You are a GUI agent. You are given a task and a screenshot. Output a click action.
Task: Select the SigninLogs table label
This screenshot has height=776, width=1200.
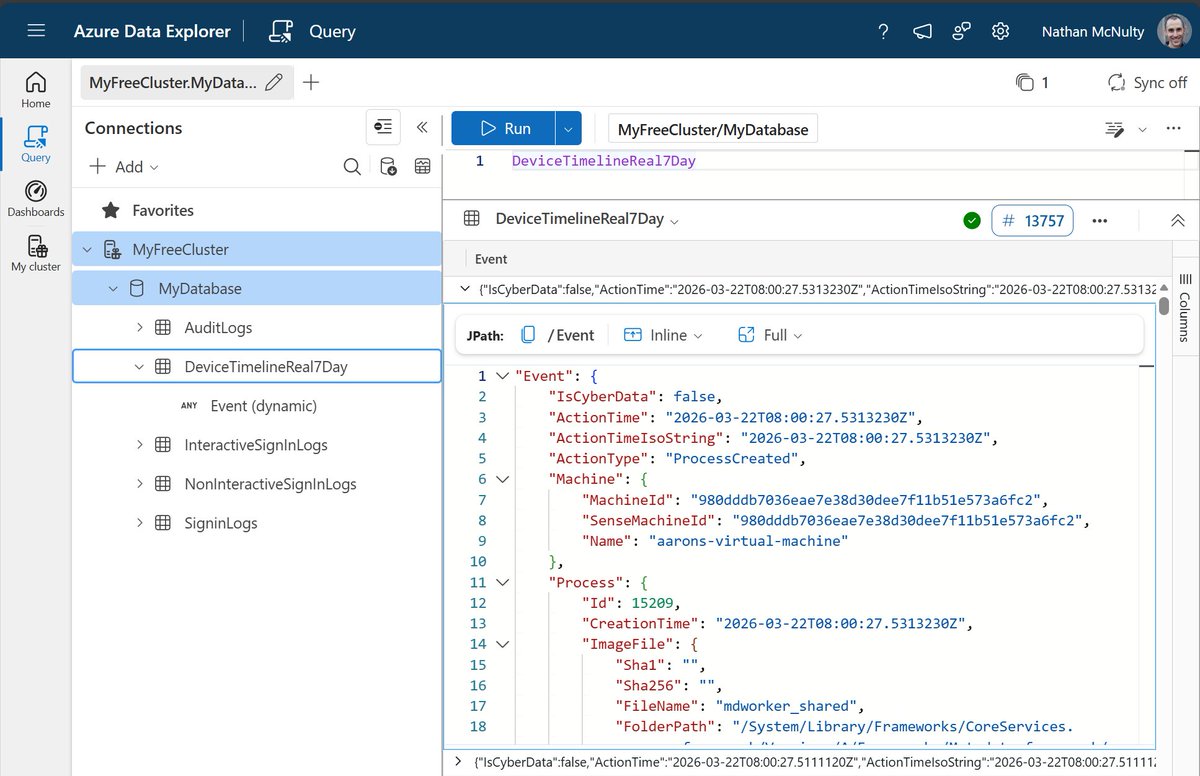click(221, 523)
